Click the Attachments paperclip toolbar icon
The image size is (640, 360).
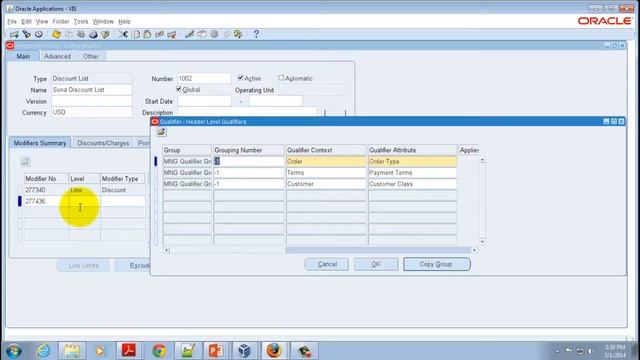coord(227,34)
